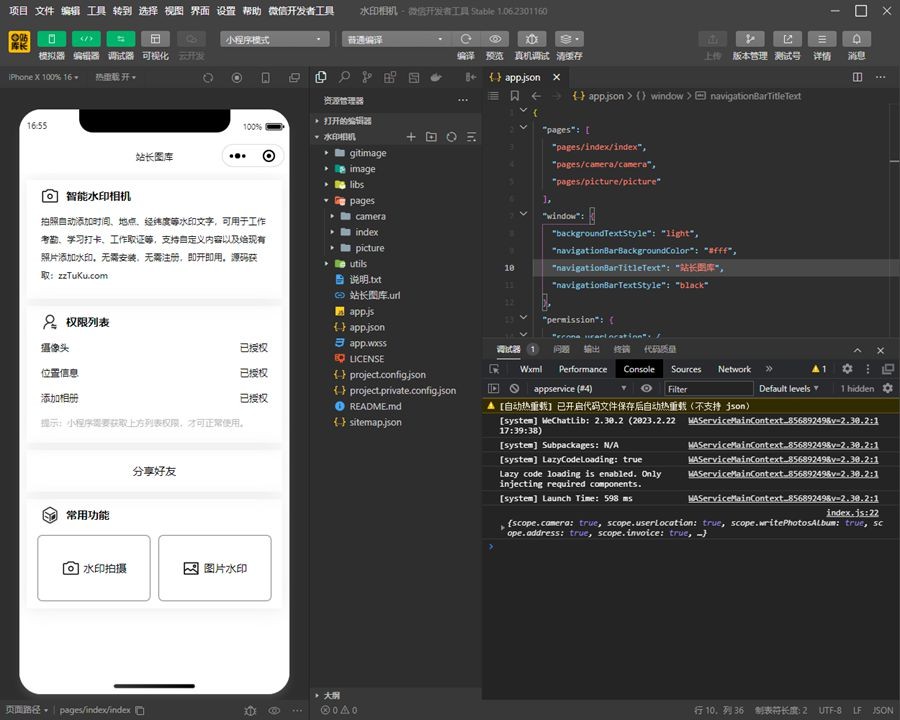The height and width of the screenshot is (720, 900).
Task: Open 版本管理 version management
Action: click(750, 39)
